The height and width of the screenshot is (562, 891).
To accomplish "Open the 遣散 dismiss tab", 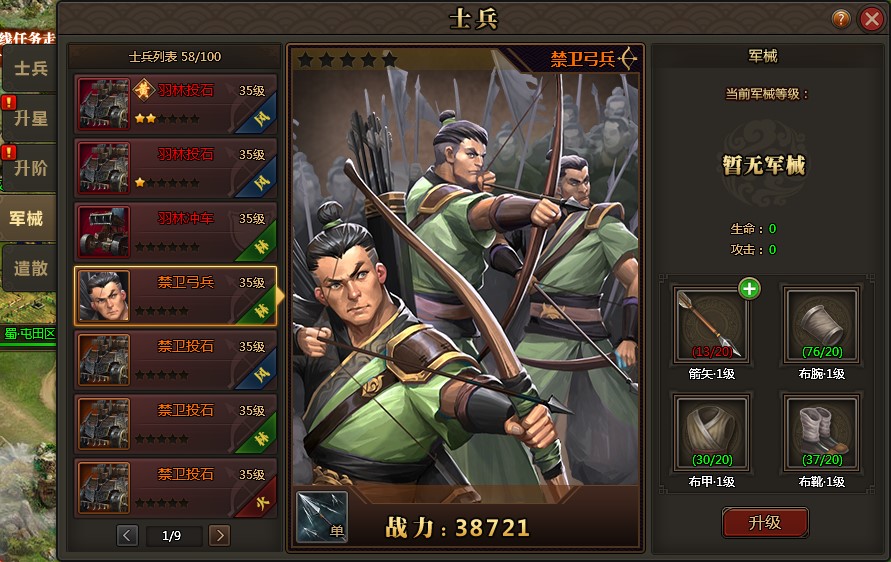I will pyautogui.click(x=30, y=268).
